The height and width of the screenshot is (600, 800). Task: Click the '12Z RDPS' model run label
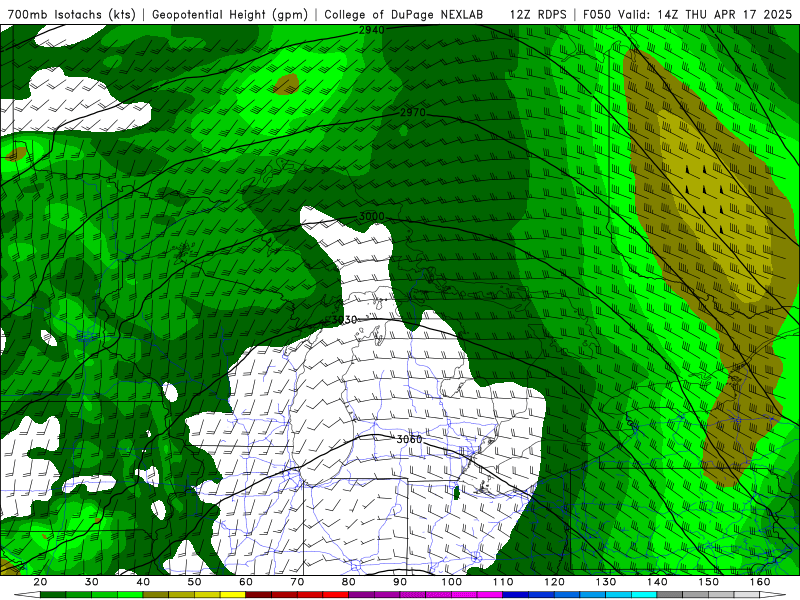[538, 14]
